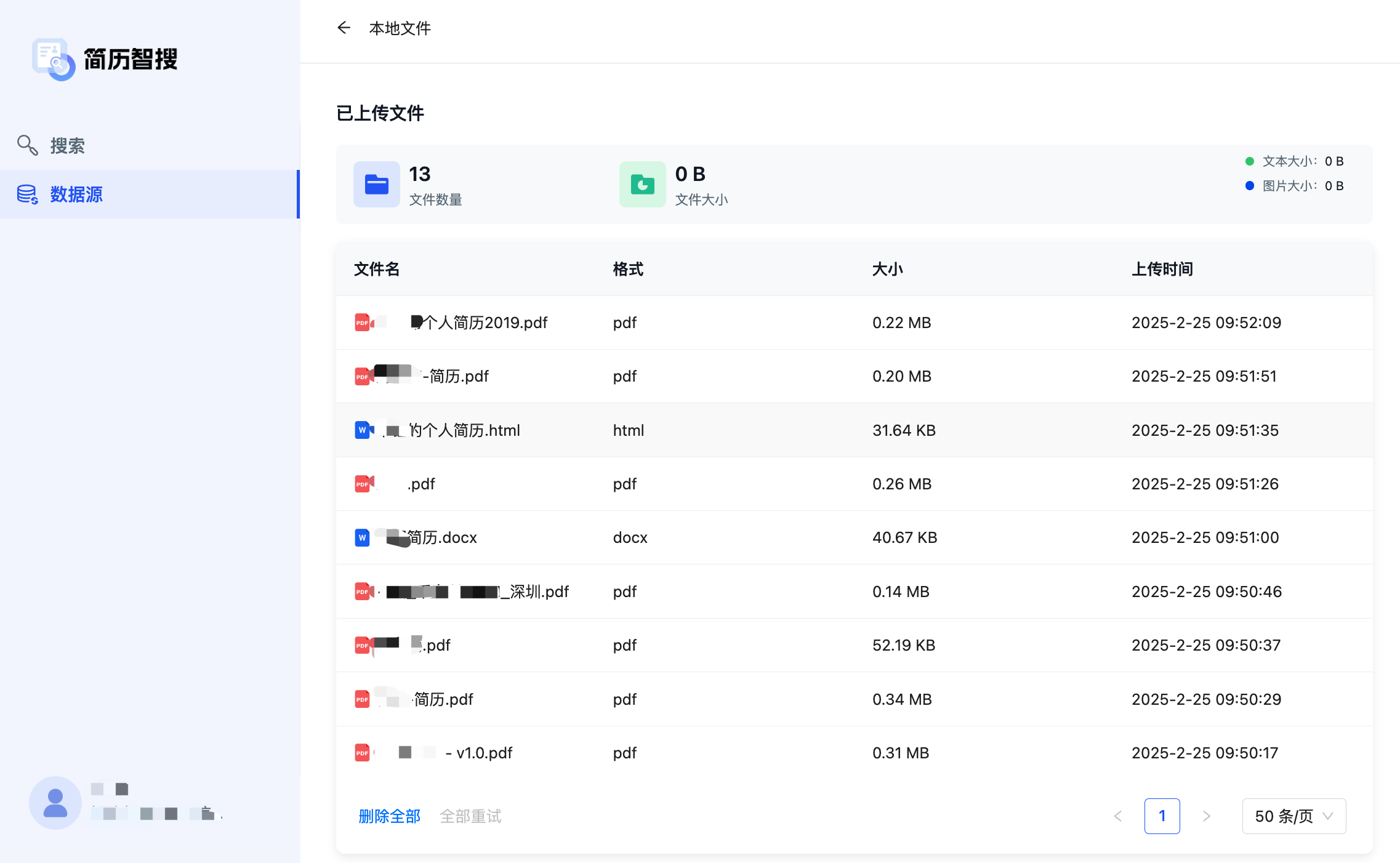Image resolution: width=1400 pixels, height=863 pixels.
Task: Open the 50 条/页 page size dropdown
Action: point(1293,816)
